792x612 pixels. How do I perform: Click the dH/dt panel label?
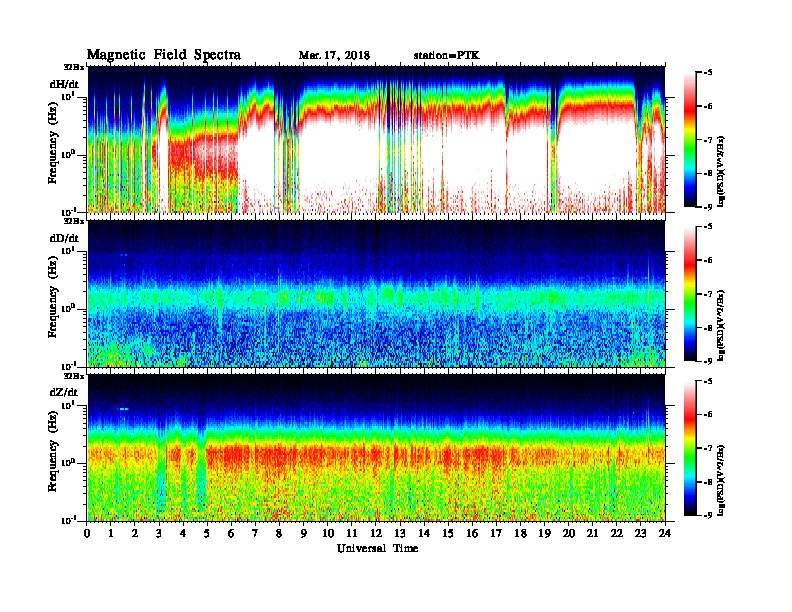coord(64,84)
